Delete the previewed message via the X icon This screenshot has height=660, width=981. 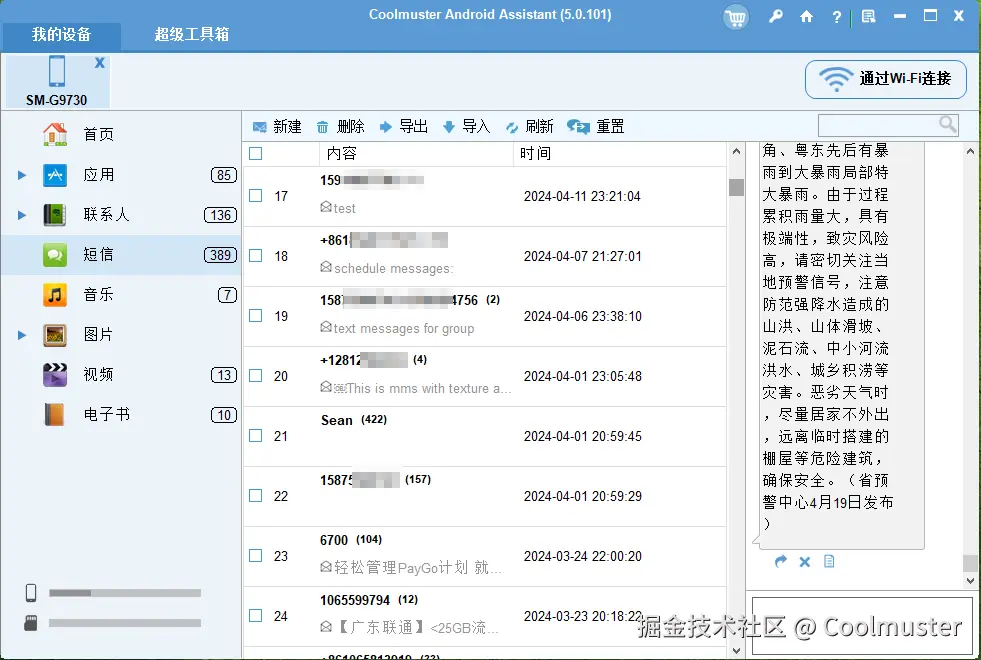coord(805,561)
